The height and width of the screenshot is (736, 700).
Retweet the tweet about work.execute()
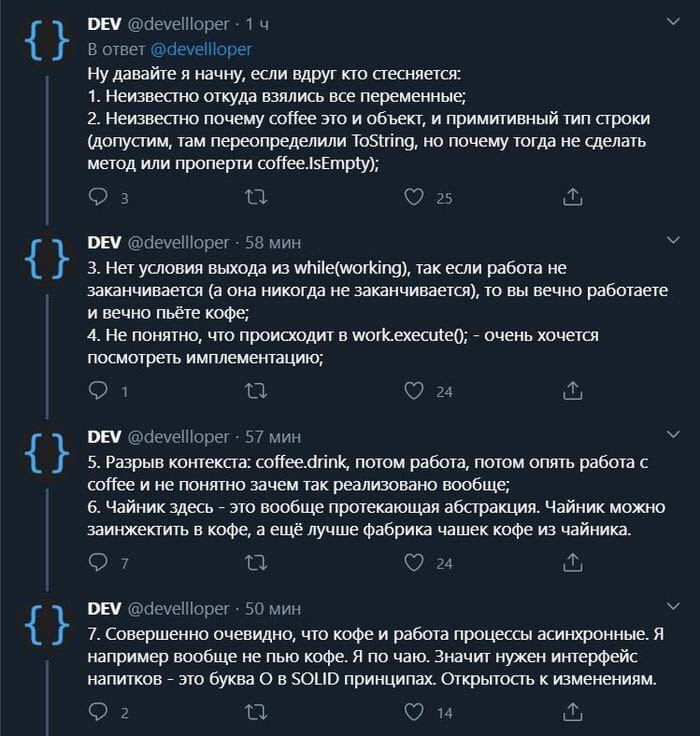(256, 391)
